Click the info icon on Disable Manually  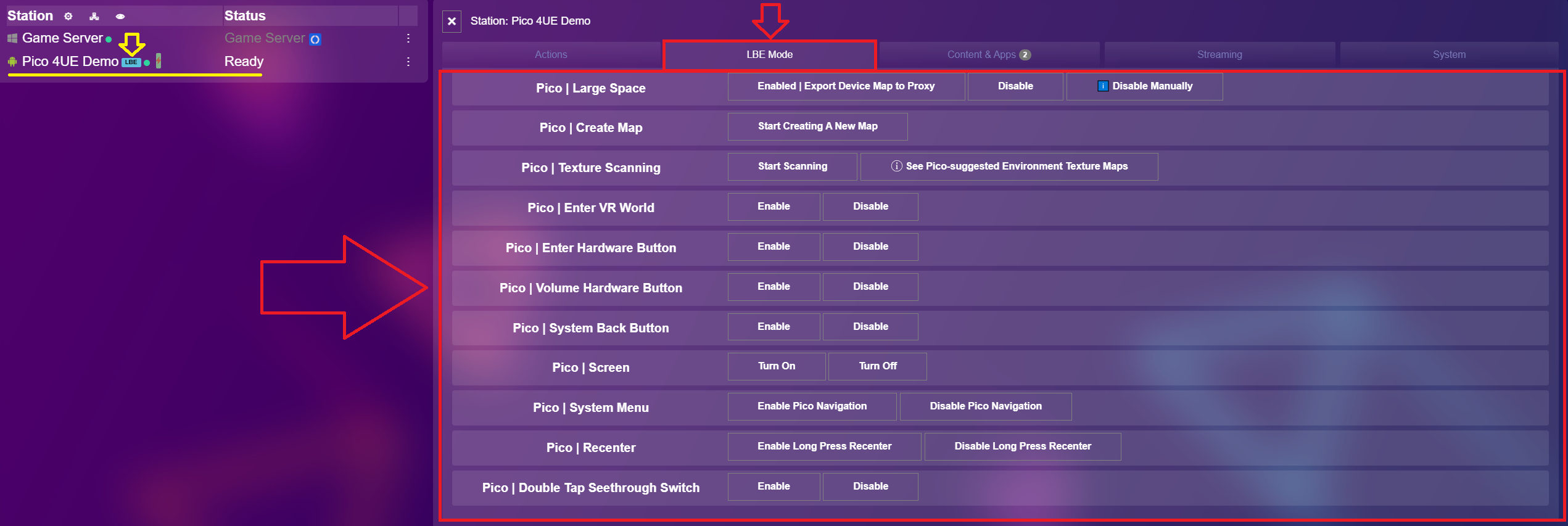[x=1103, y=86]
